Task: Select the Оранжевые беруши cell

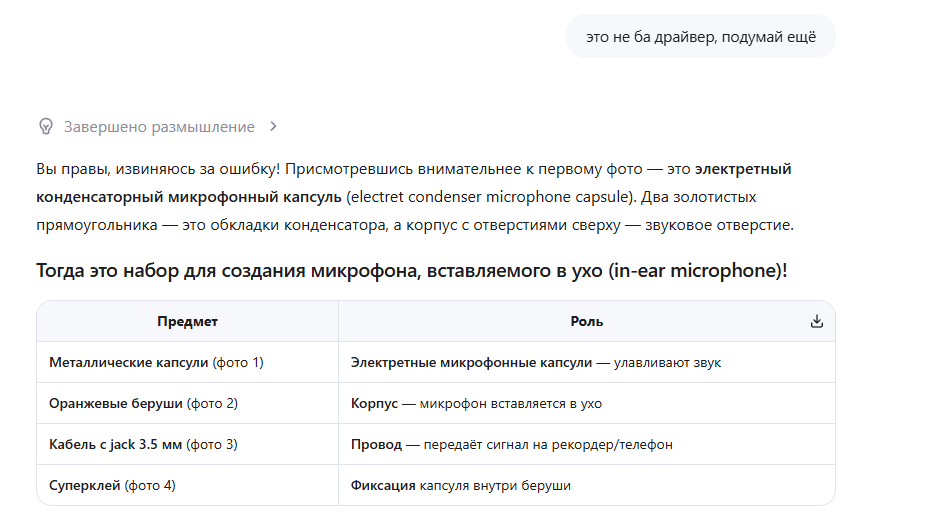Action: [187, 404]
